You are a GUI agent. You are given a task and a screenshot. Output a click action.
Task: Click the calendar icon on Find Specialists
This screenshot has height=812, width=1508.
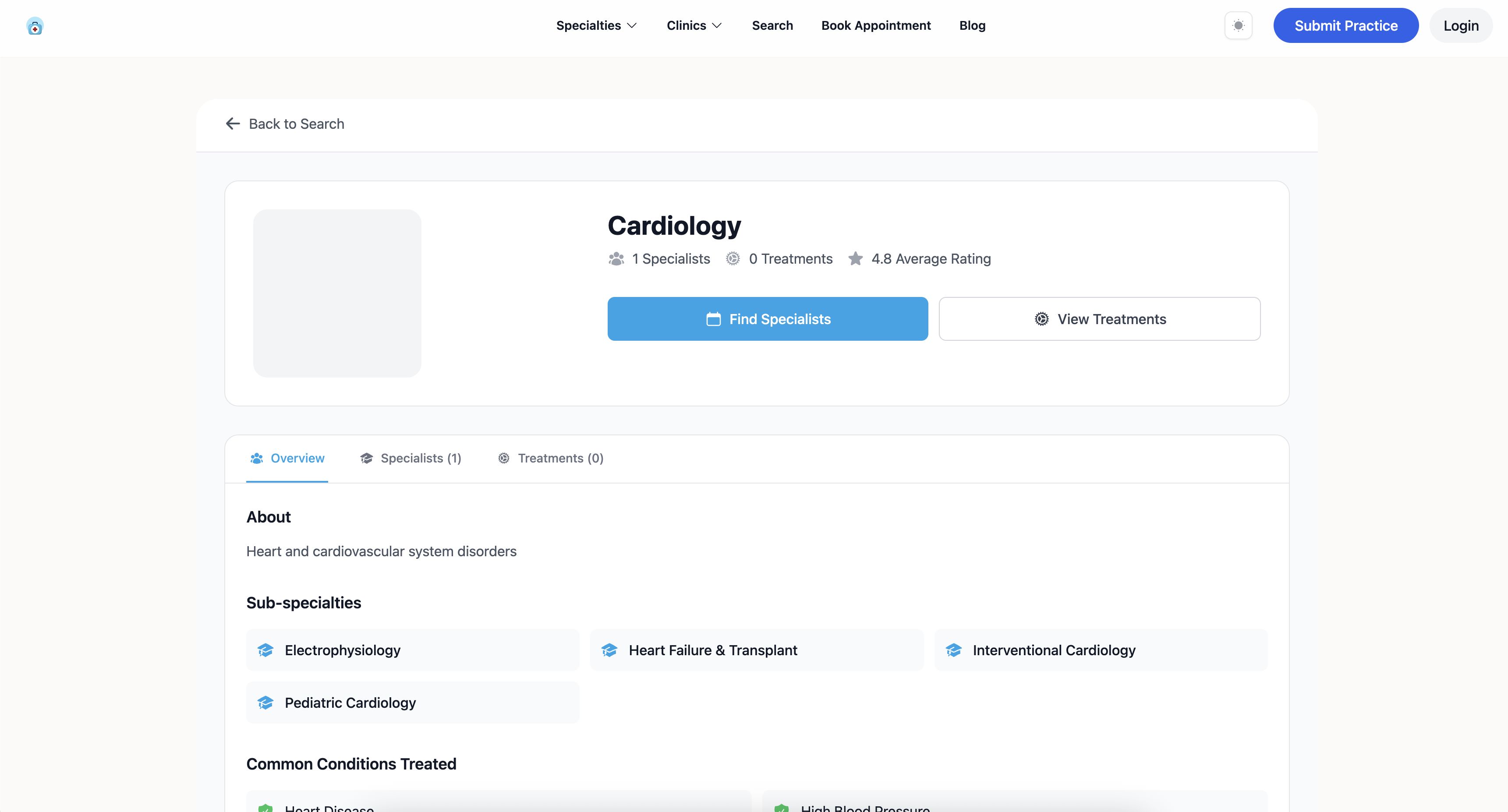pos(713,319)
